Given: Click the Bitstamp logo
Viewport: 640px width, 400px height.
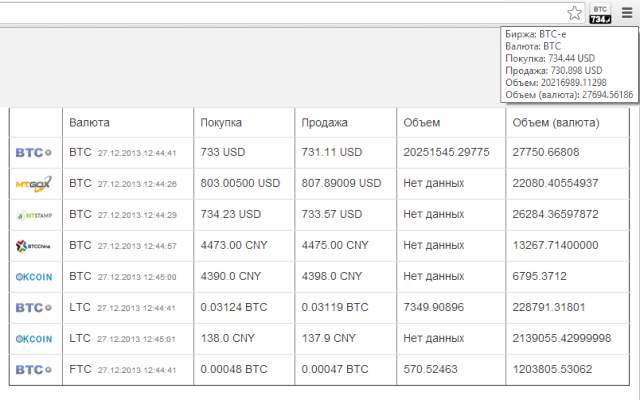Looking at the screenshot, I should [x=33, y=215].
